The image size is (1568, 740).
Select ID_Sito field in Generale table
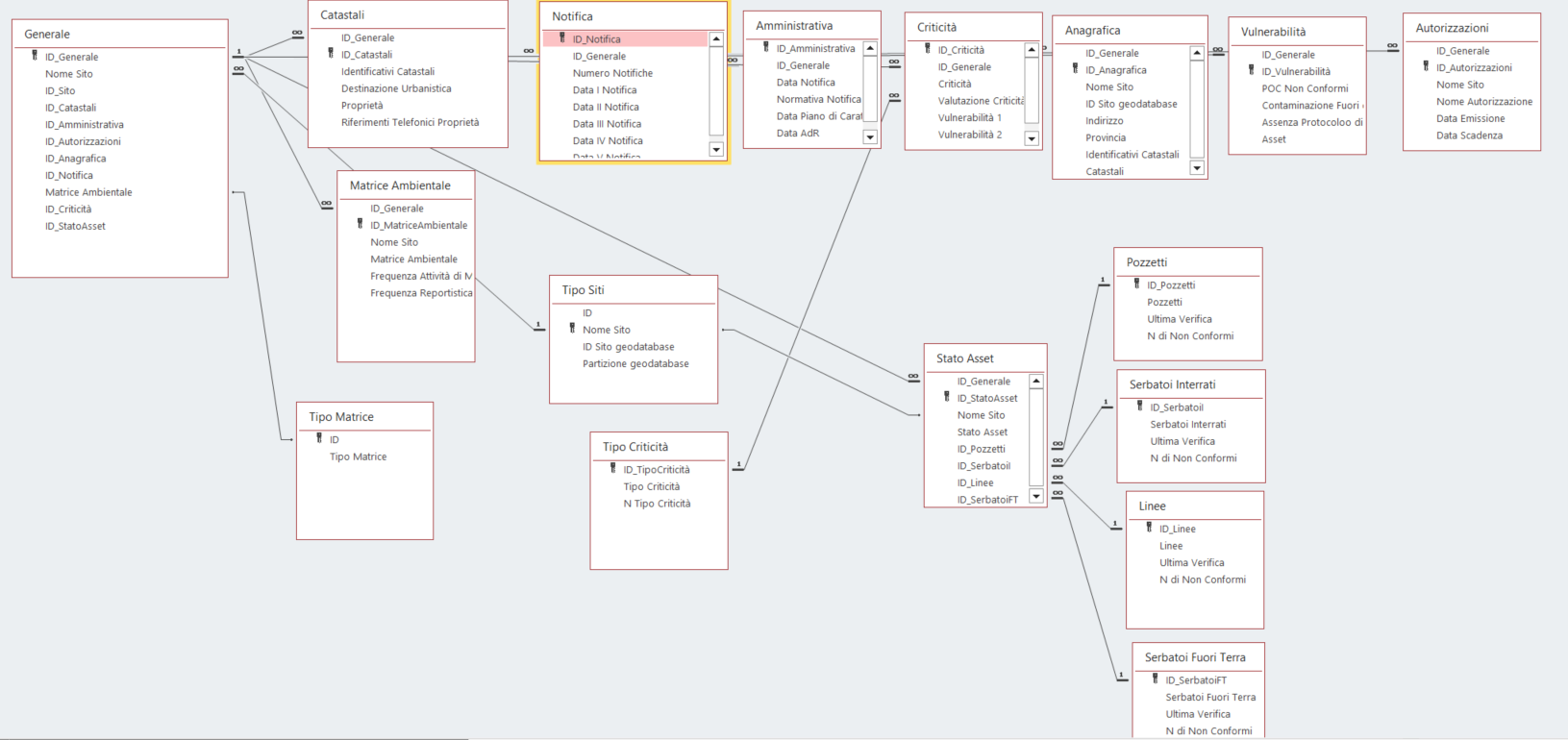click(60, 90)
